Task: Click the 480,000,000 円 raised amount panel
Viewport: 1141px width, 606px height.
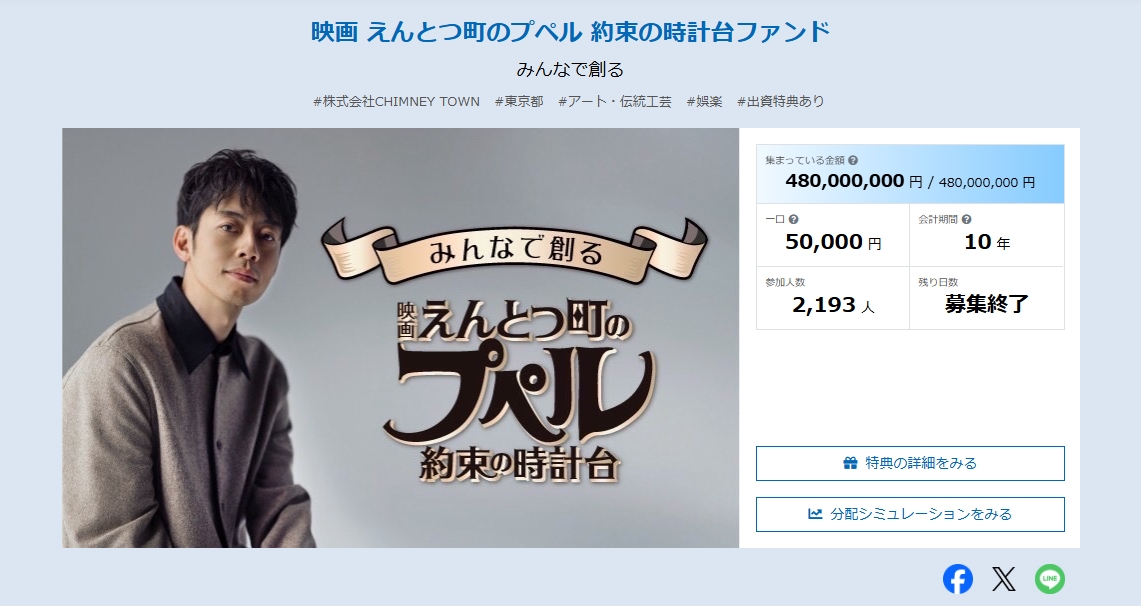Action: [x=910, y=174]
